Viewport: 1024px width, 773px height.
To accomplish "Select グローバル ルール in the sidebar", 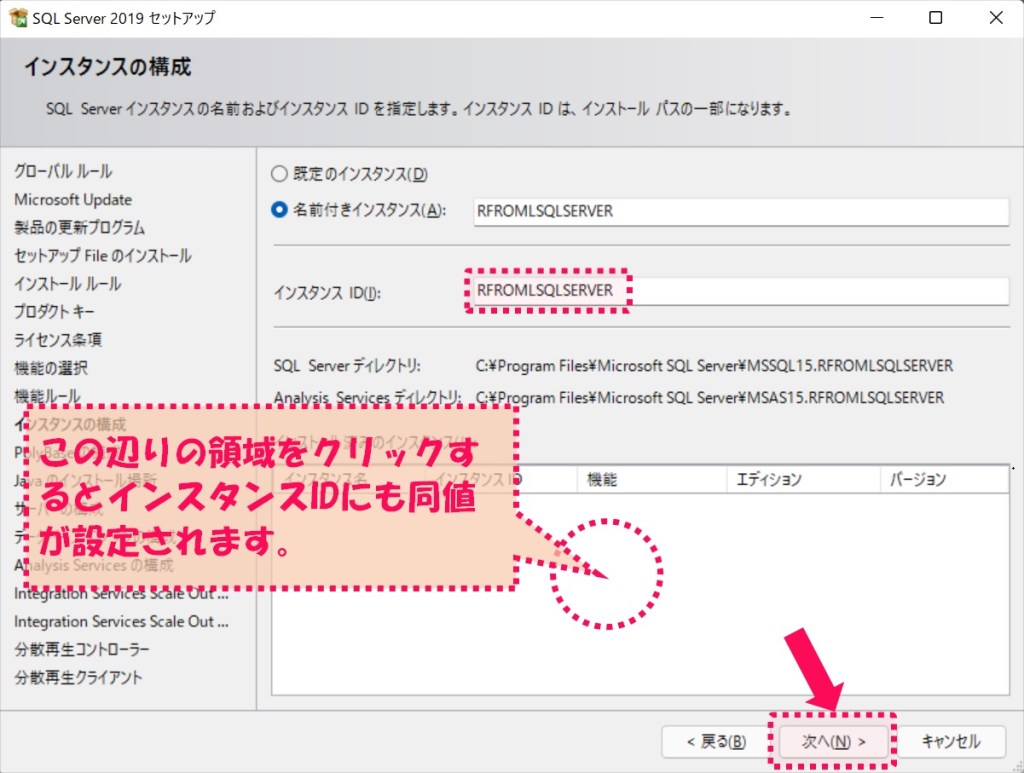I will 63,171.
